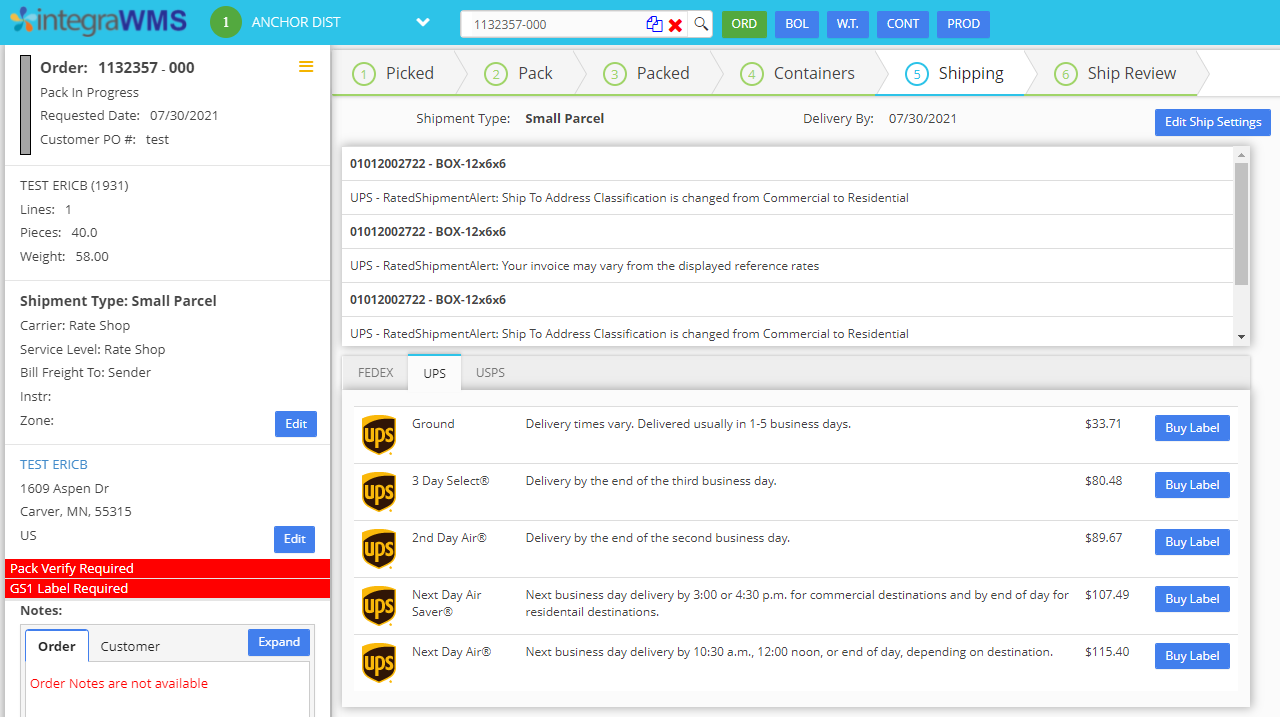Buy Label for 2nd Day Air
The image size is (1280, 717).
tap(1192, 542)
